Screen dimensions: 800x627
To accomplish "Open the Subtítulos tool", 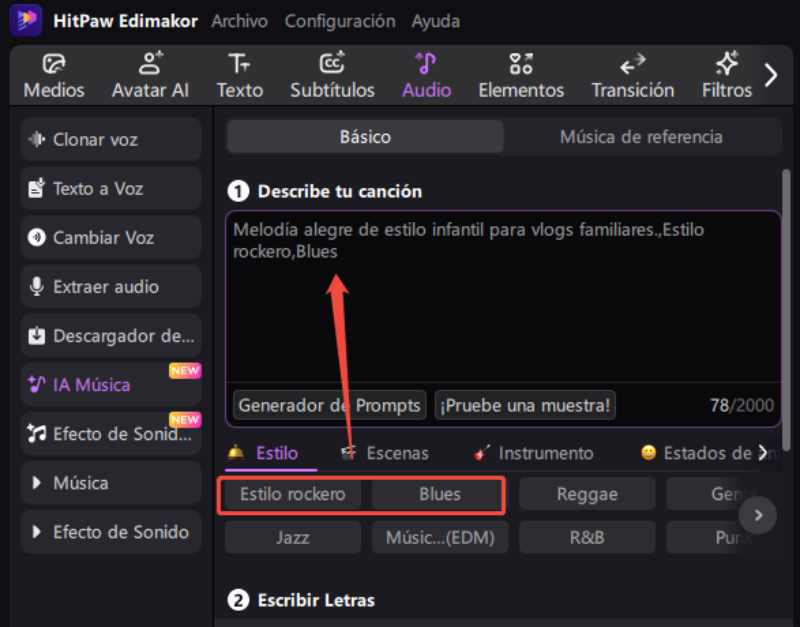I will 332,77.
